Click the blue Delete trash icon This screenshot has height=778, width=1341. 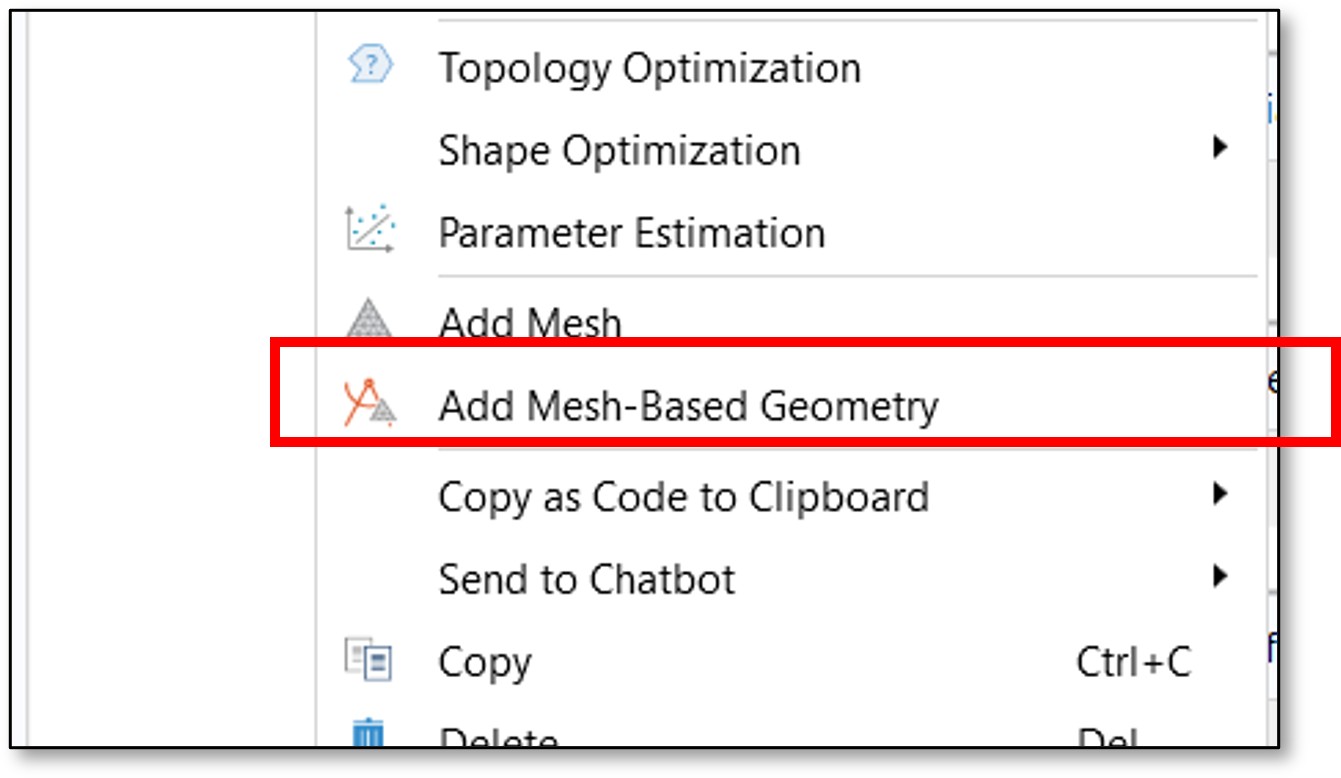(x=368, y=736)
